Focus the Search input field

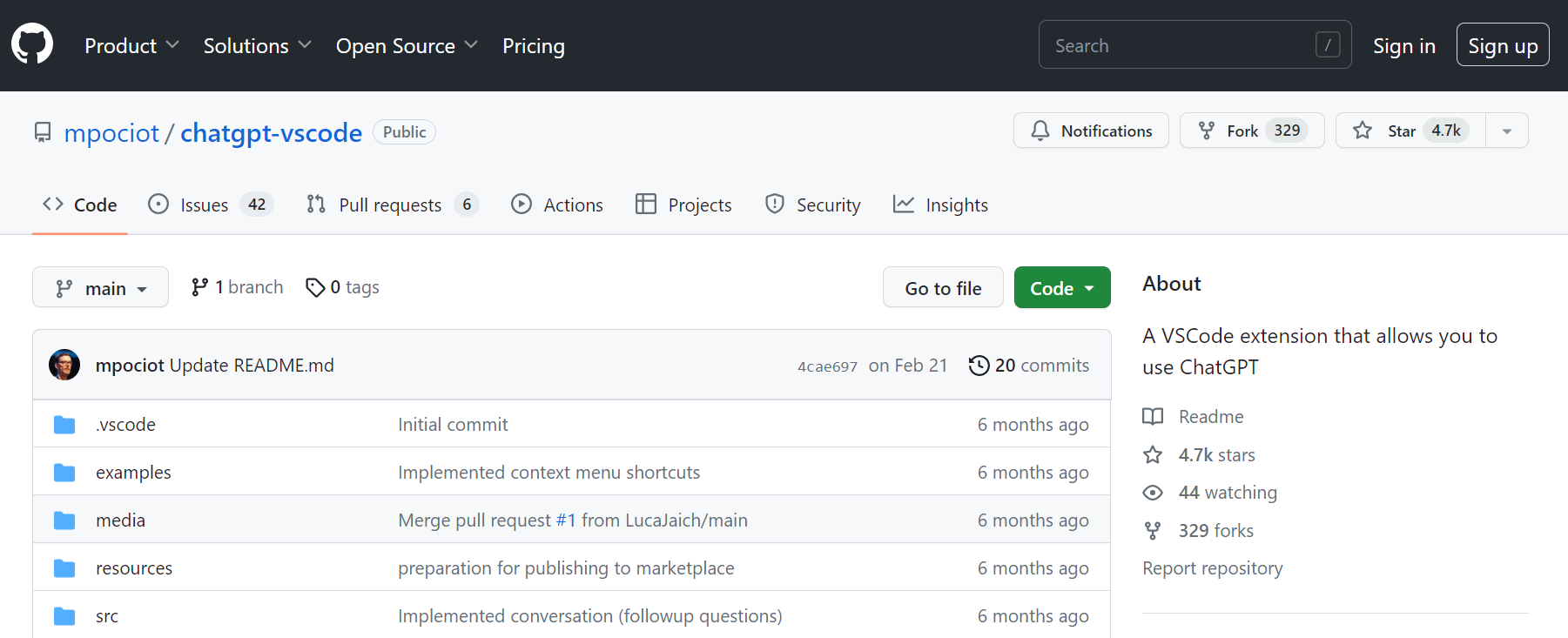tap(1195, 44)
